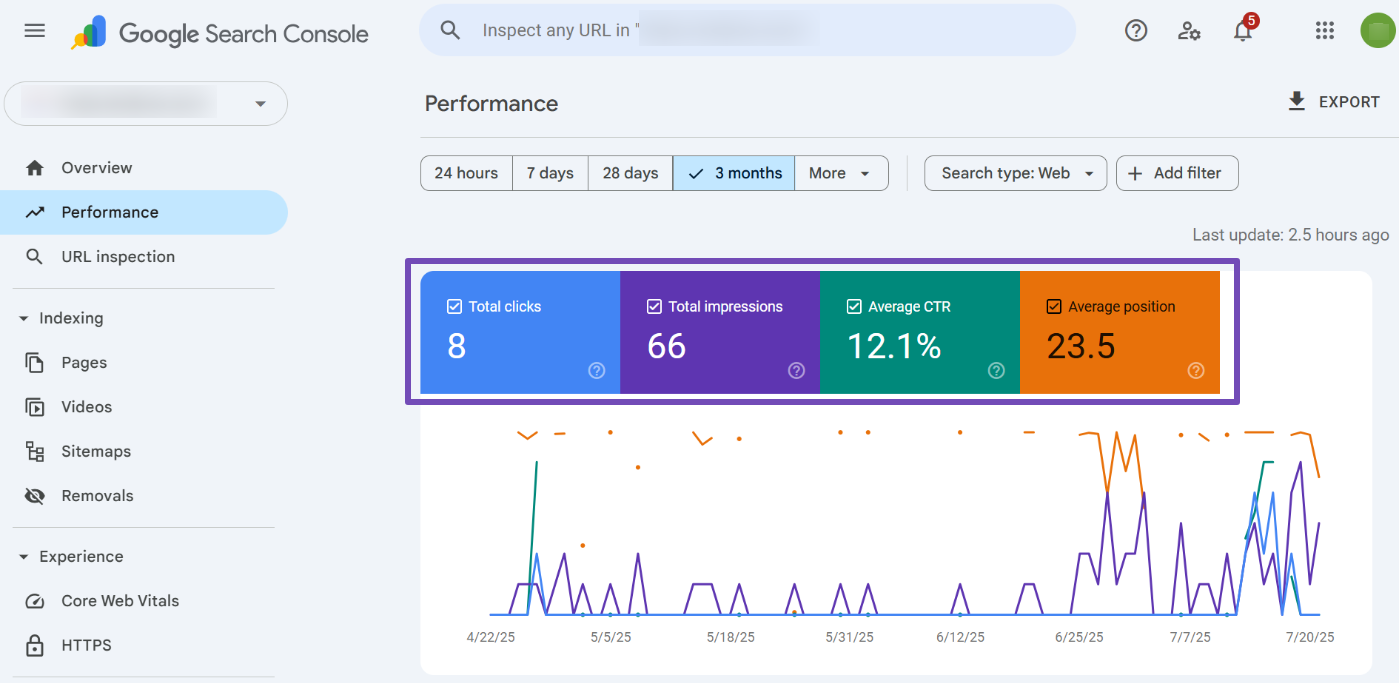The height and width of the screenshot is (683, 1399).
Task: Click the 8 value on Total clicks card
Action: (x=456, y=346)
